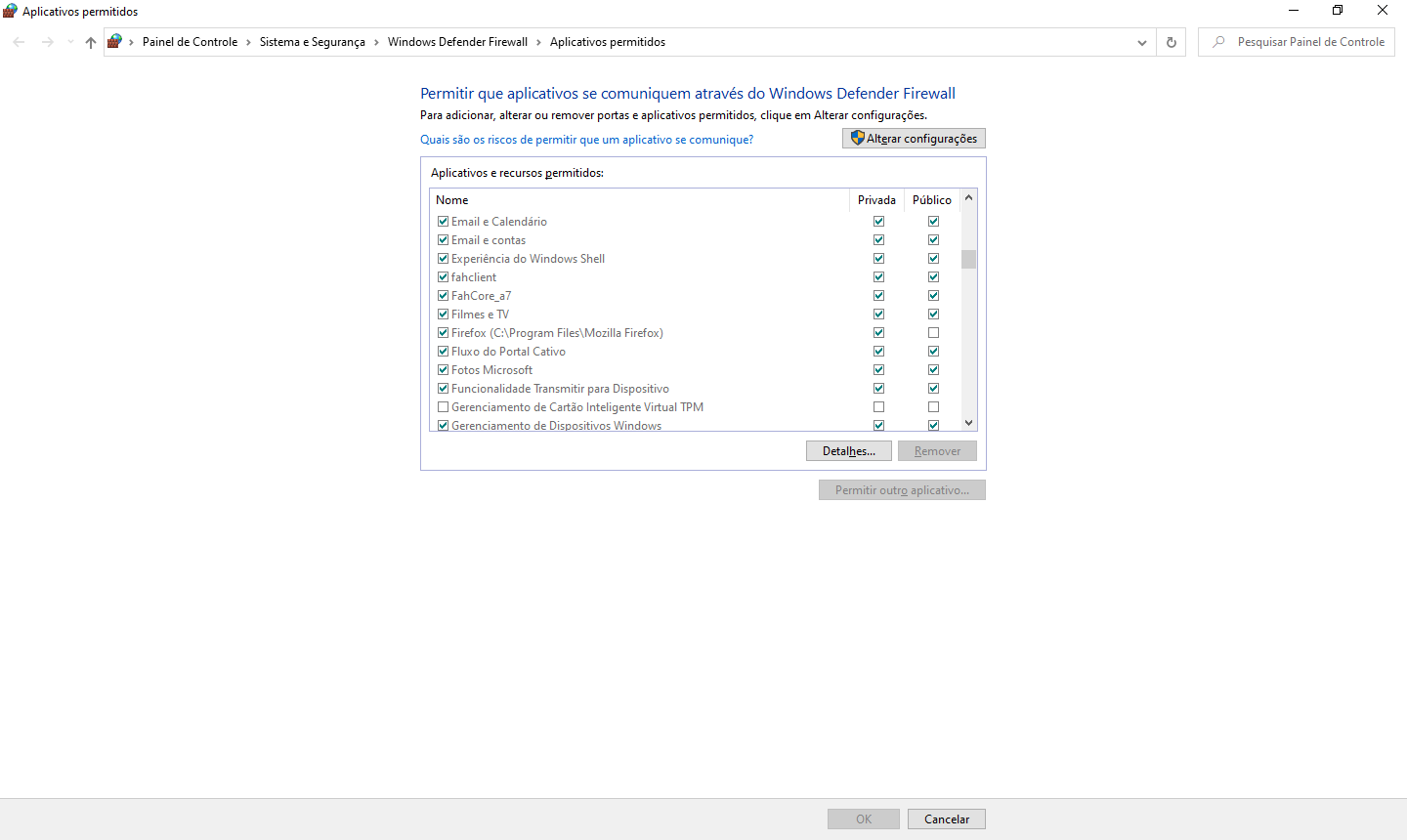Viewport: 1407px width, 840px height.
Task: Toggle Email e Calendário name checkbox
Action: click(x=444, y=222)
